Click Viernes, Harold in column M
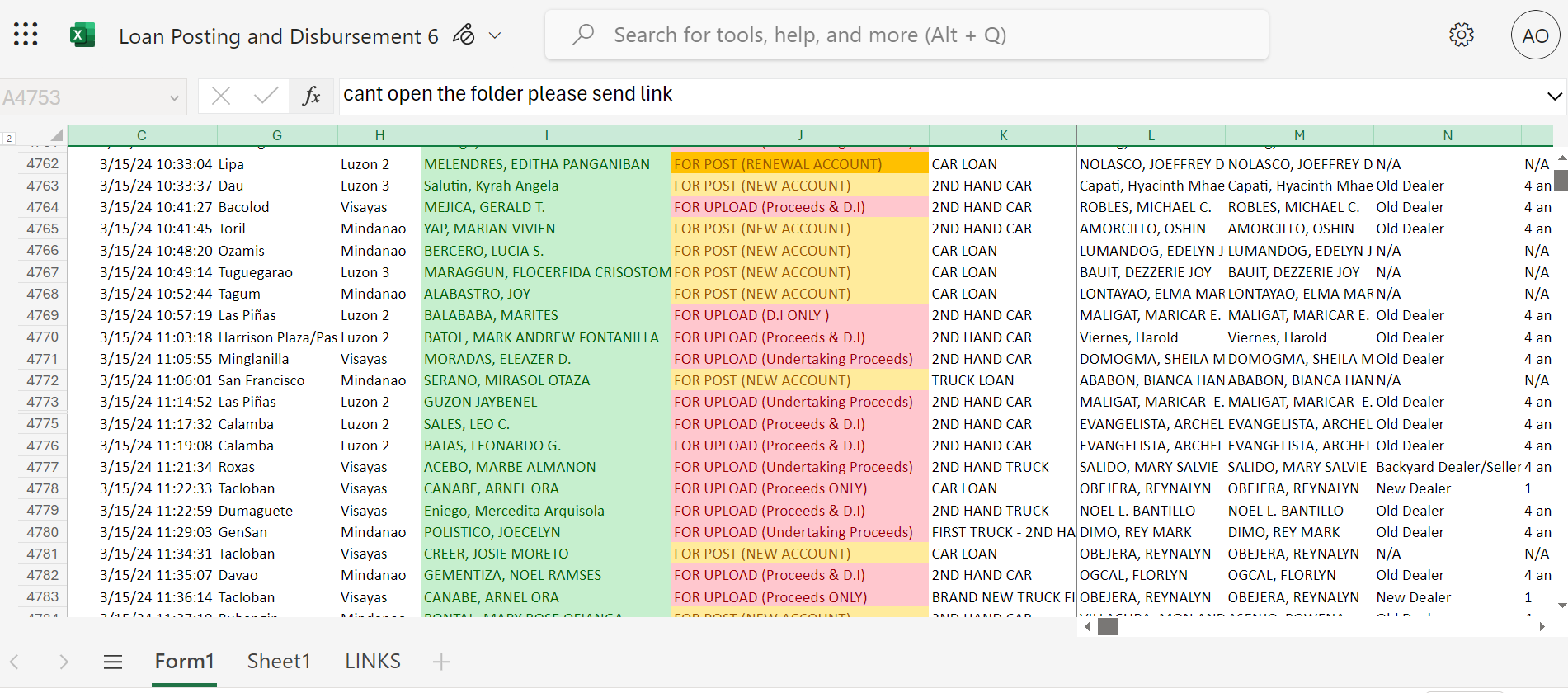This screenshot has height=693, width=1568. [x=1299, y=337]
